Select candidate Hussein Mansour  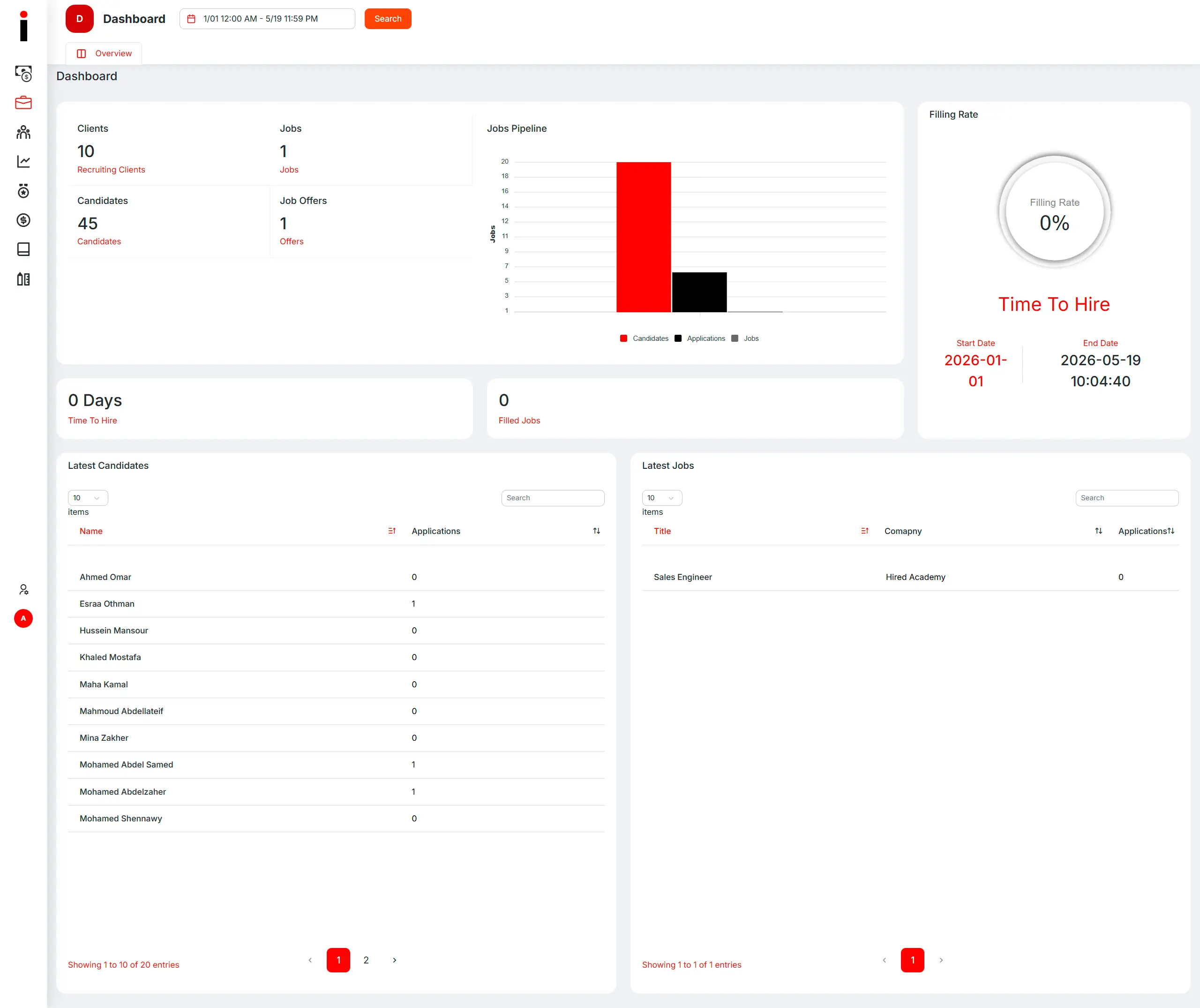click(114, 631)
